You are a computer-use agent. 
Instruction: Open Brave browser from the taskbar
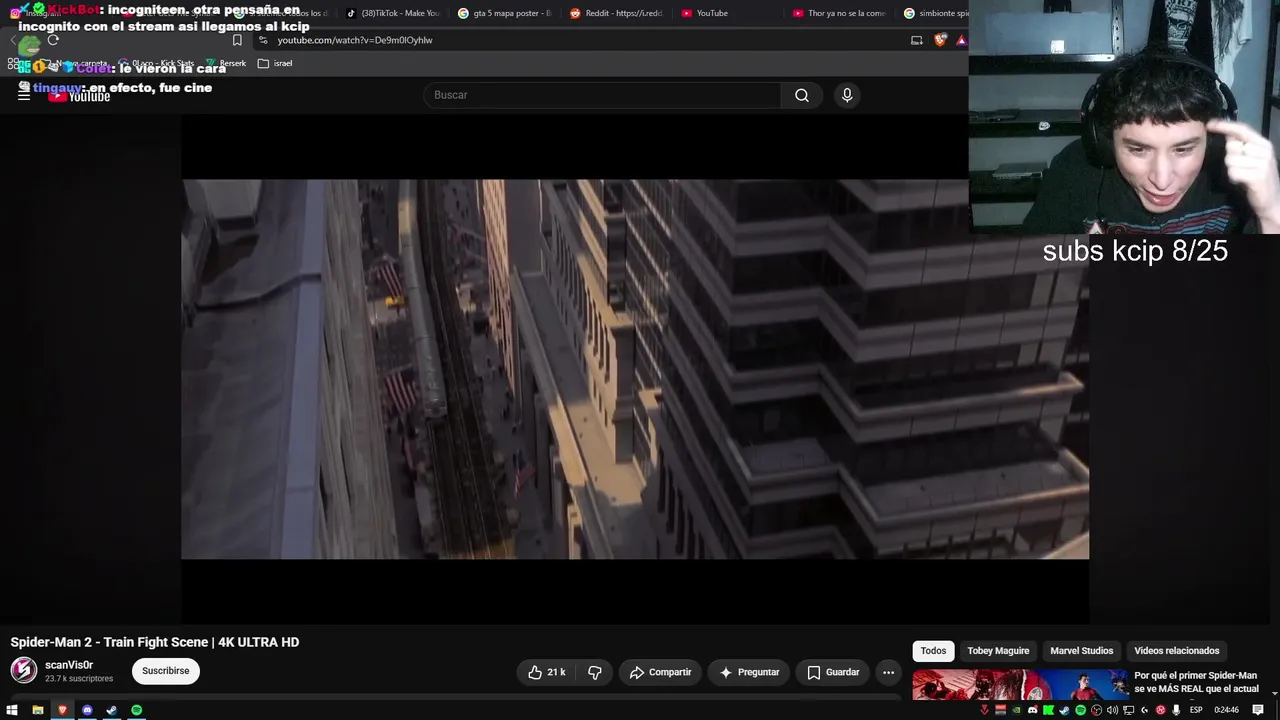coord(62,710)
